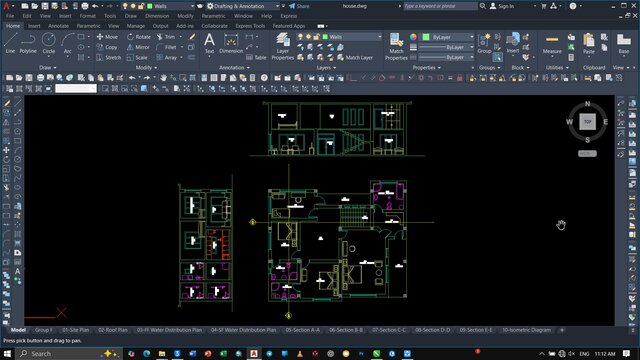Click the Erase pencil icon in Modify panel
The height and width of the screenshot is (360, 640).
click(x=192, y=37)
